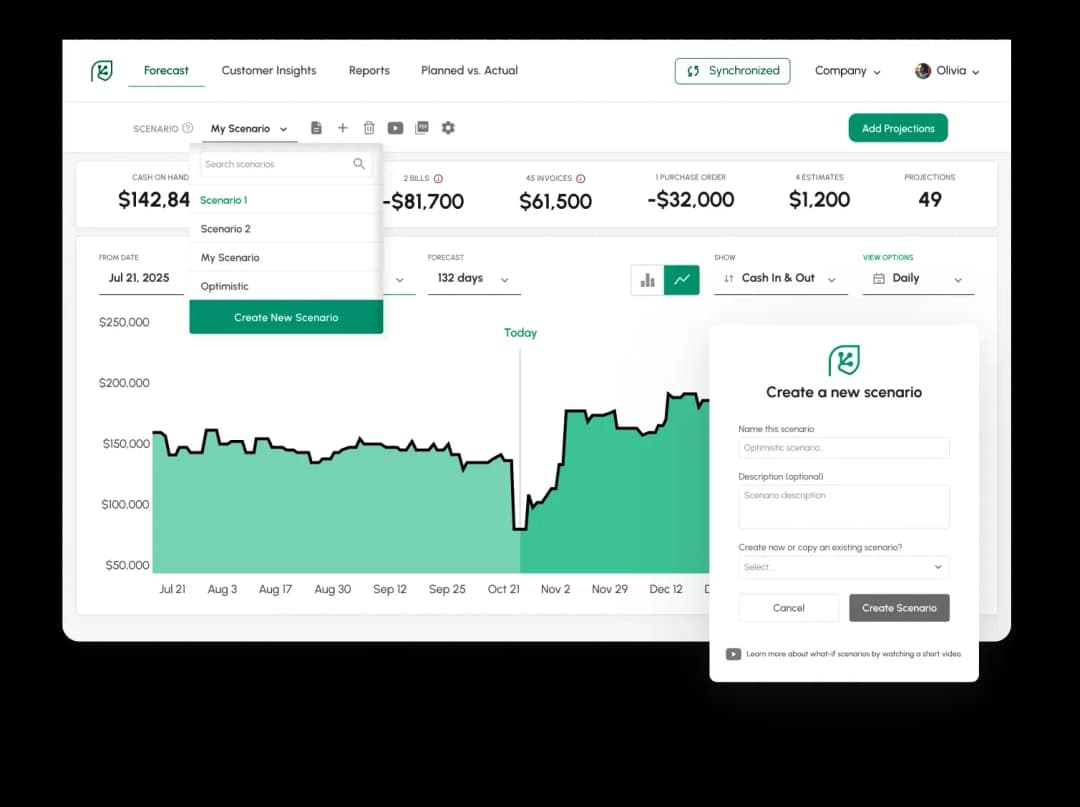
Task: Click the Kasheesh logo in the top left
Action: 101,70
